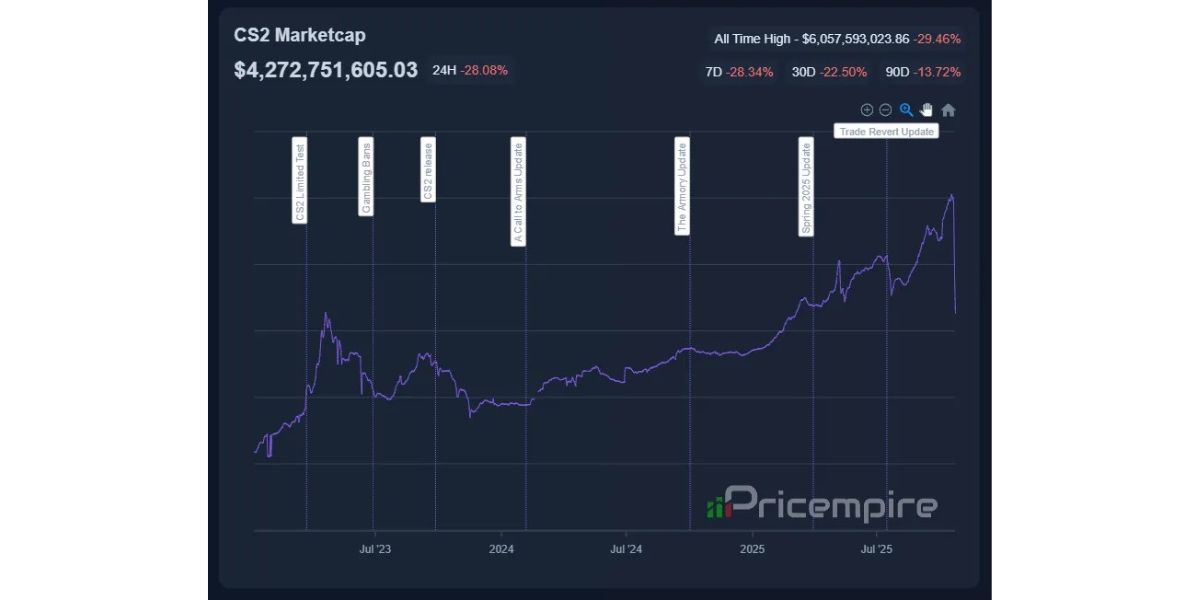Image resolution: width=1200 pixels, height=600 pixels.
Task: Select the pan hand tool
Action: 926,110
